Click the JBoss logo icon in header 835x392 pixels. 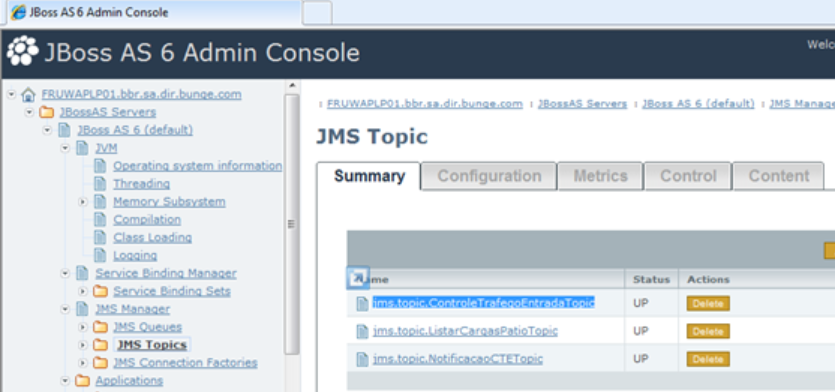22,51
